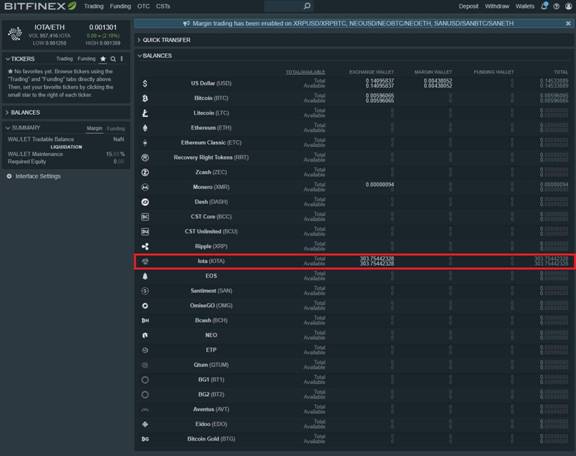
Task: Click the Bitcoin Gold icon
Action: [x=145, y=439]
